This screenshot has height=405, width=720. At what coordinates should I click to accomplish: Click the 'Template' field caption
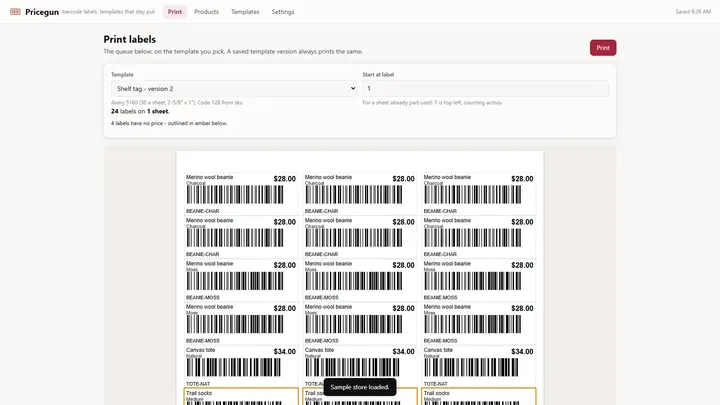tap(122, 74)
